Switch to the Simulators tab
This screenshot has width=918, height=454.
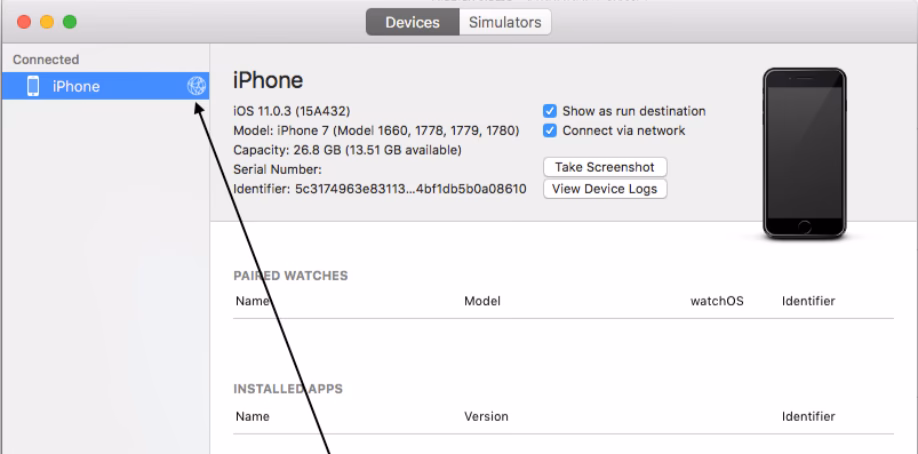pos(504,22)
